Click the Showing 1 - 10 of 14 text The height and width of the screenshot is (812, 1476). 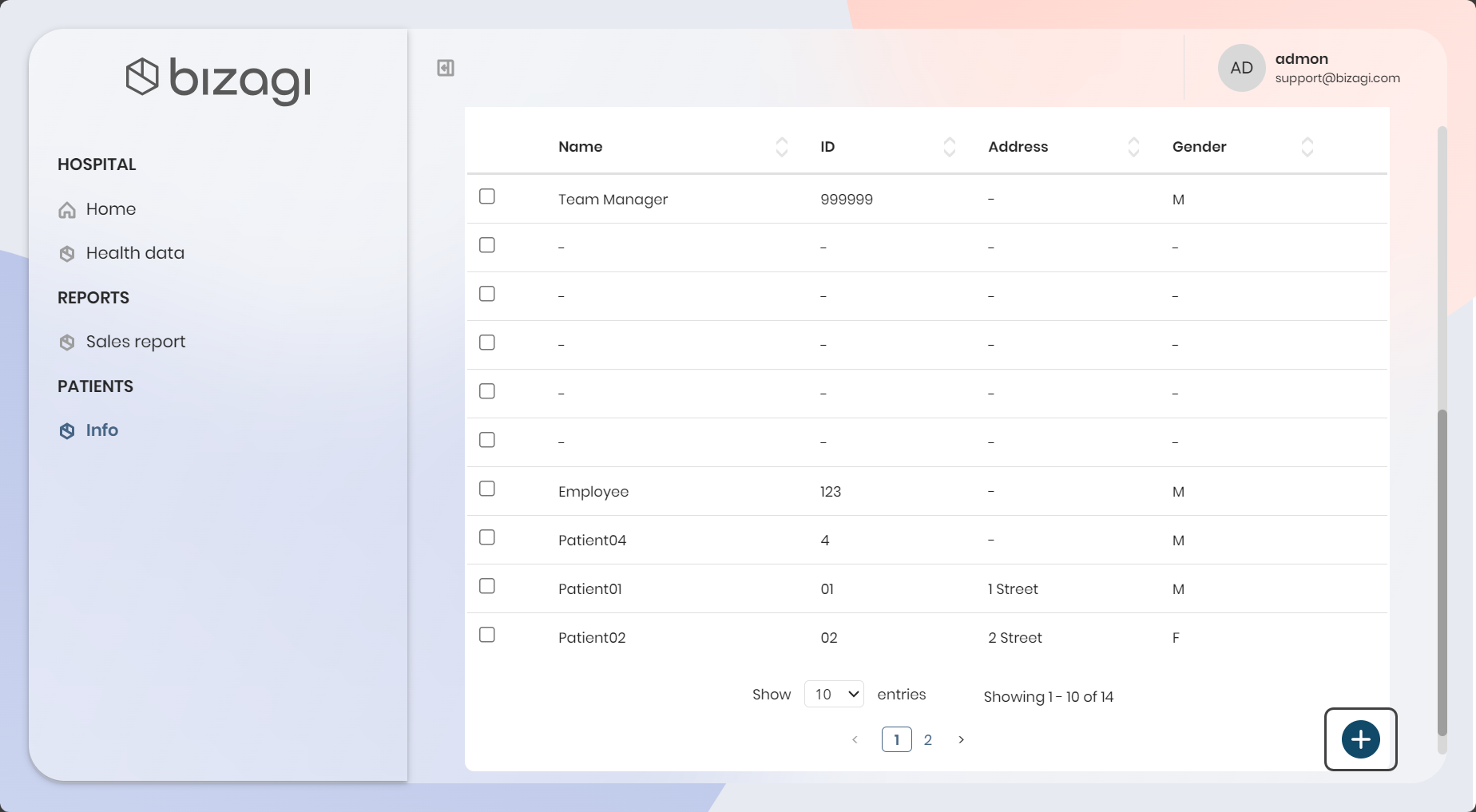coord(1049,697)
